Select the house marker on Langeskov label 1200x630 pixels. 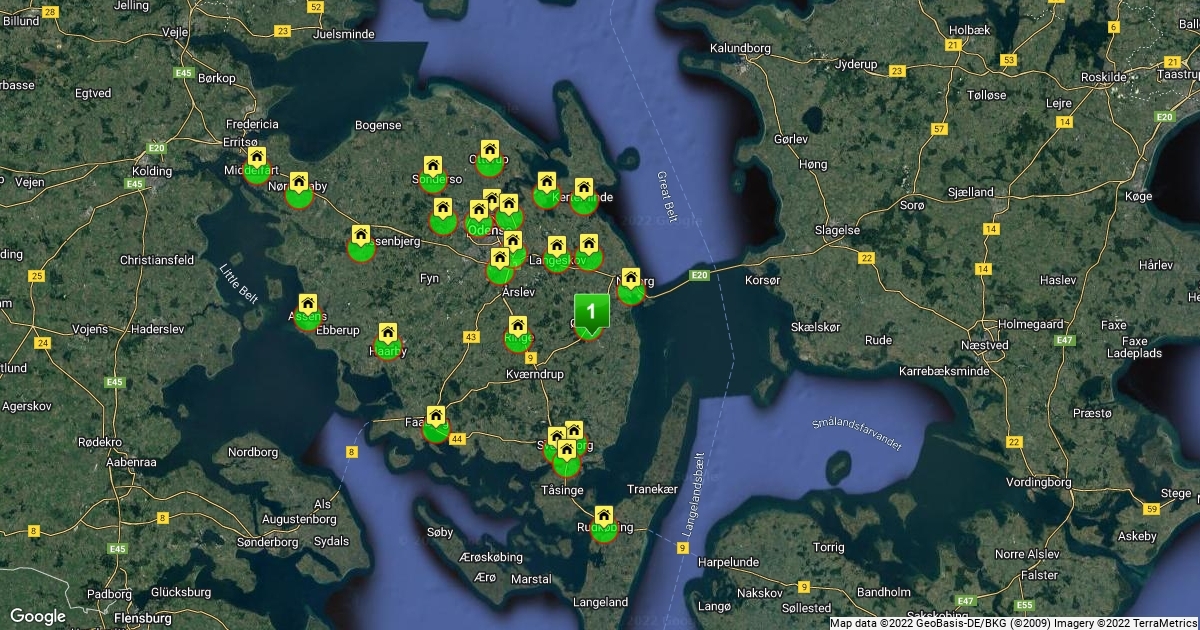557,247
